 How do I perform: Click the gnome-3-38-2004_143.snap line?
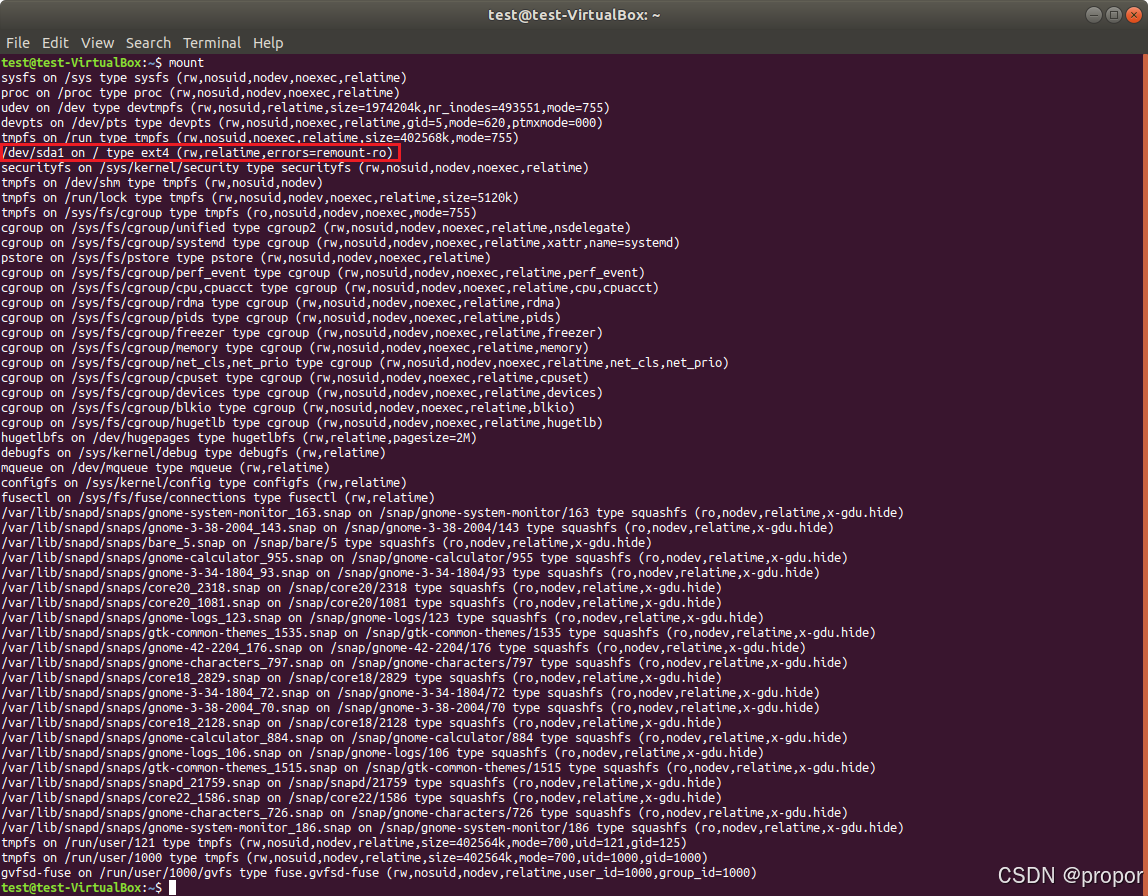(x=417, y=528)
